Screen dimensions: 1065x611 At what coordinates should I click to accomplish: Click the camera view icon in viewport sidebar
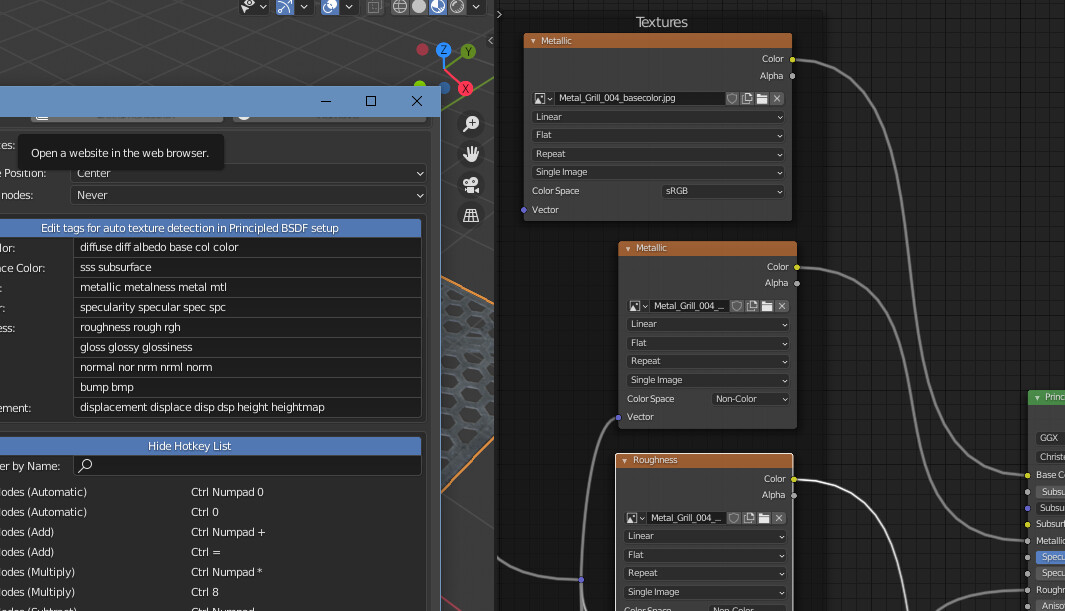click(x=470, y=184)
